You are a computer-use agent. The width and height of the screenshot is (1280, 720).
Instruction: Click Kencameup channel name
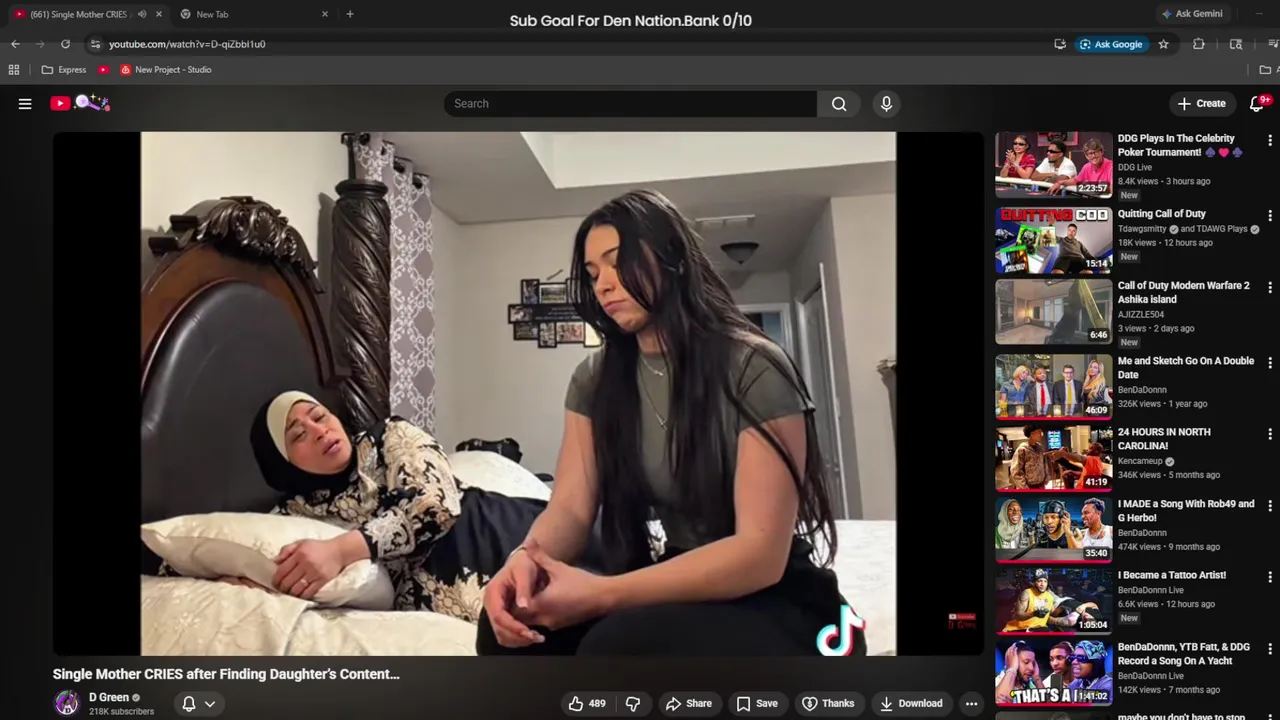coord(1140,461)
